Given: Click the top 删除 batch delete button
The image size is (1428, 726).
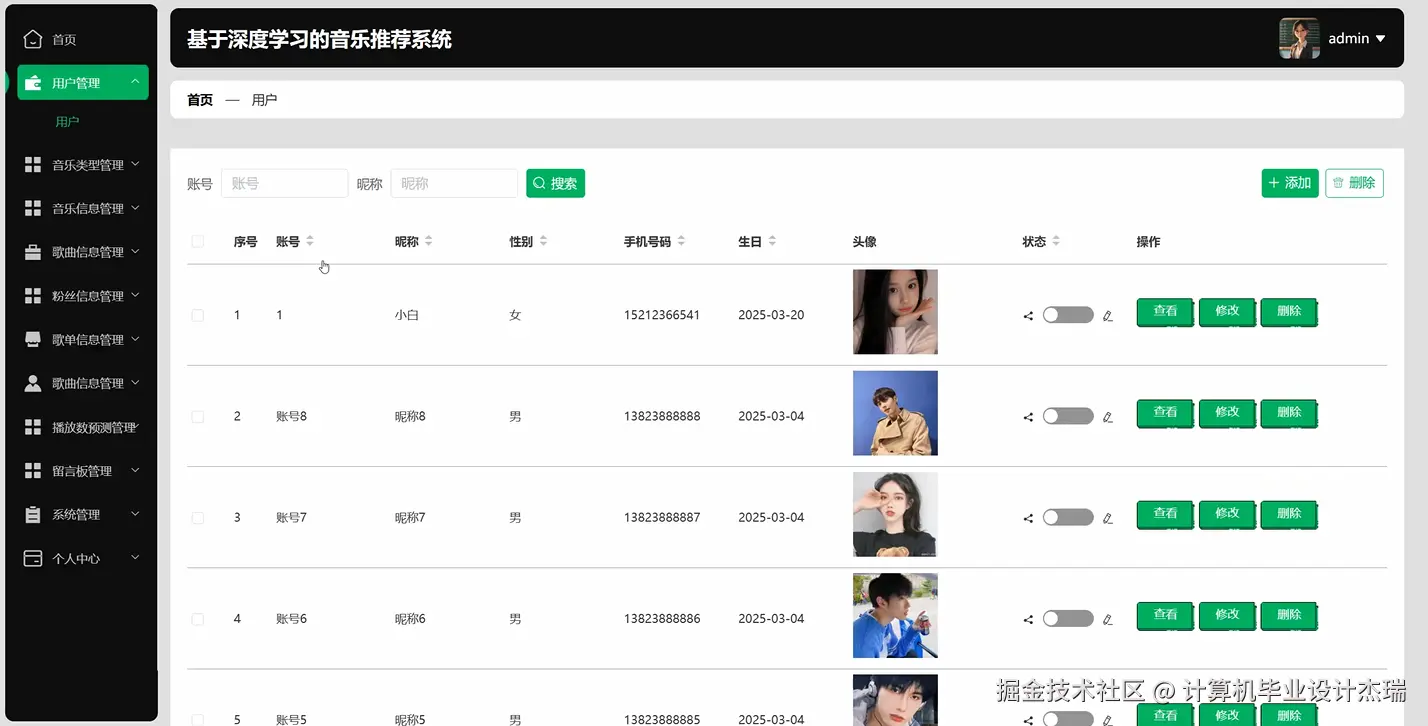Looking at the screenshot, I should (1354, 183).
